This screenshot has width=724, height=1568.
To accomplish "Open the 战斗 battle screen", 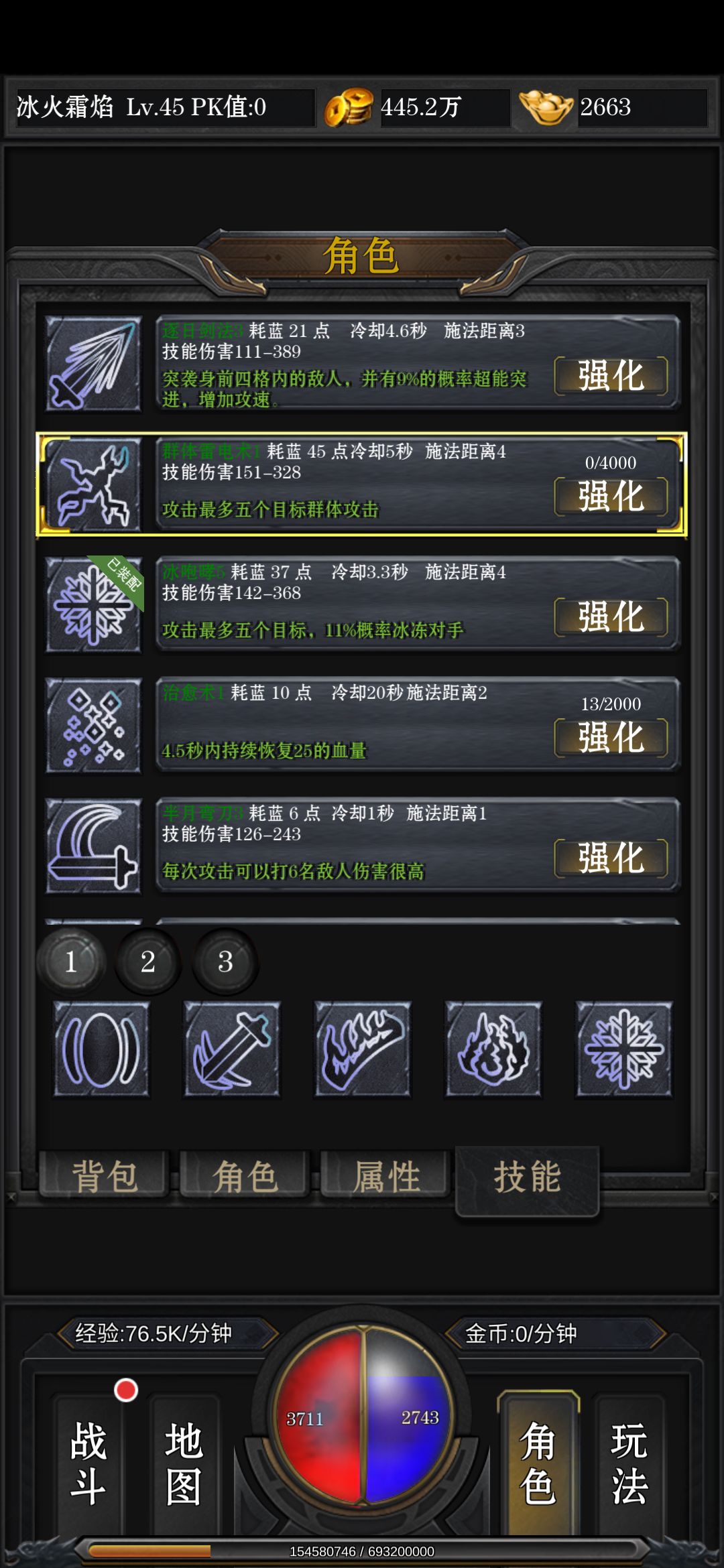I will click(88, 1464).
